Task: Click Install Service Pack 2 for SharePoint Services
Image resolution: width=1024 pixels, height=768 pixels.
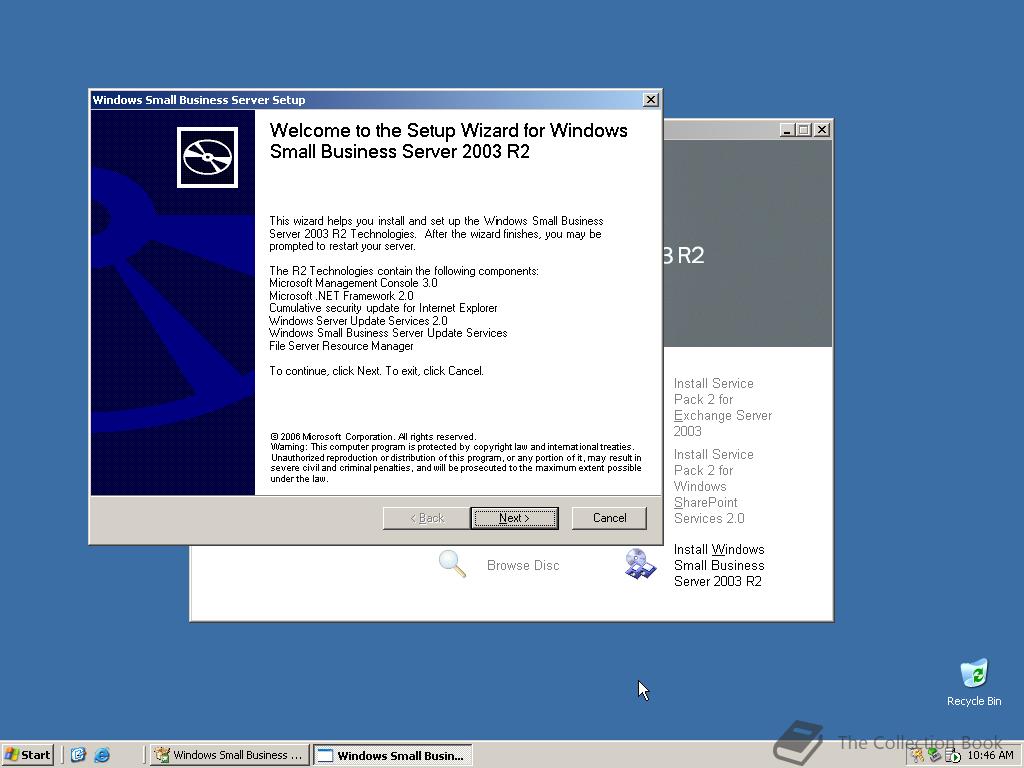Action: click(713, 487)
